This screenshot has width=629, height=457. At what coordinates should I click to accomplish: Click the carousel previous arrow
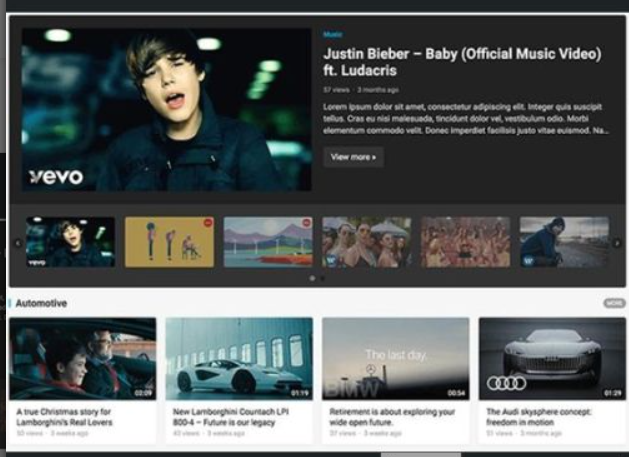tap(18, 243)
